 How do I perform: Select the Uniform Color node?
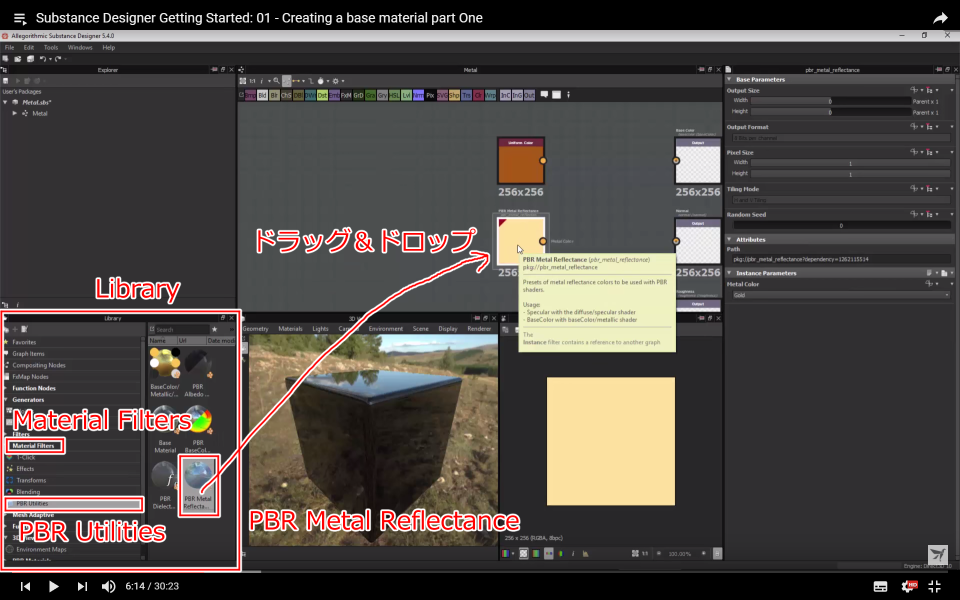[x=520, y=160]
